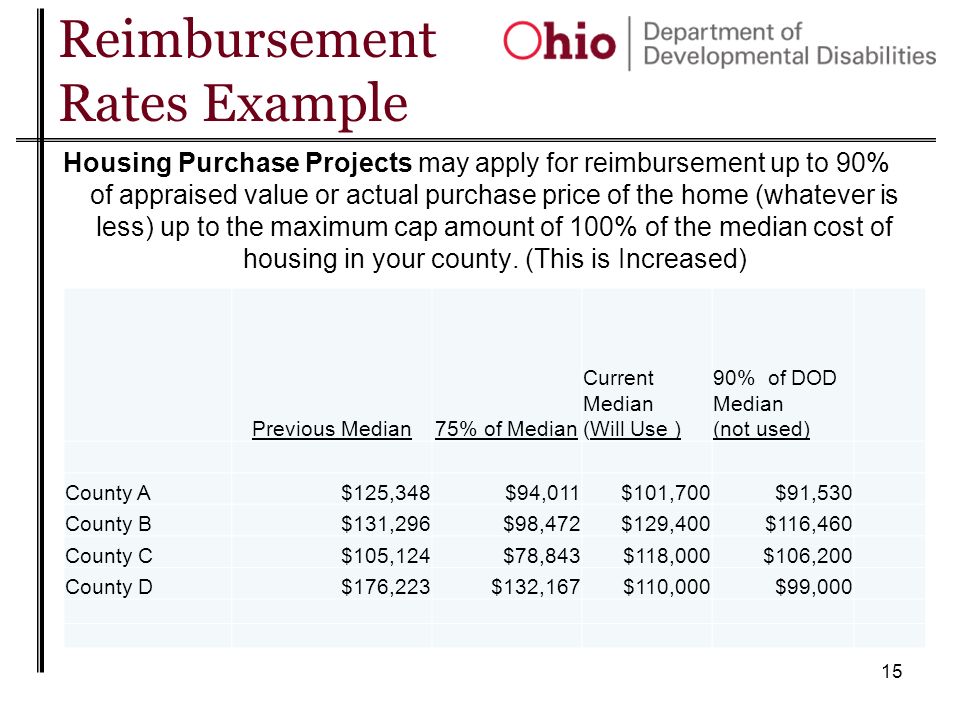This screenshot has height=720, width=960.
Task: Select the $118,000 current median cell
Action: pos(666,556)
